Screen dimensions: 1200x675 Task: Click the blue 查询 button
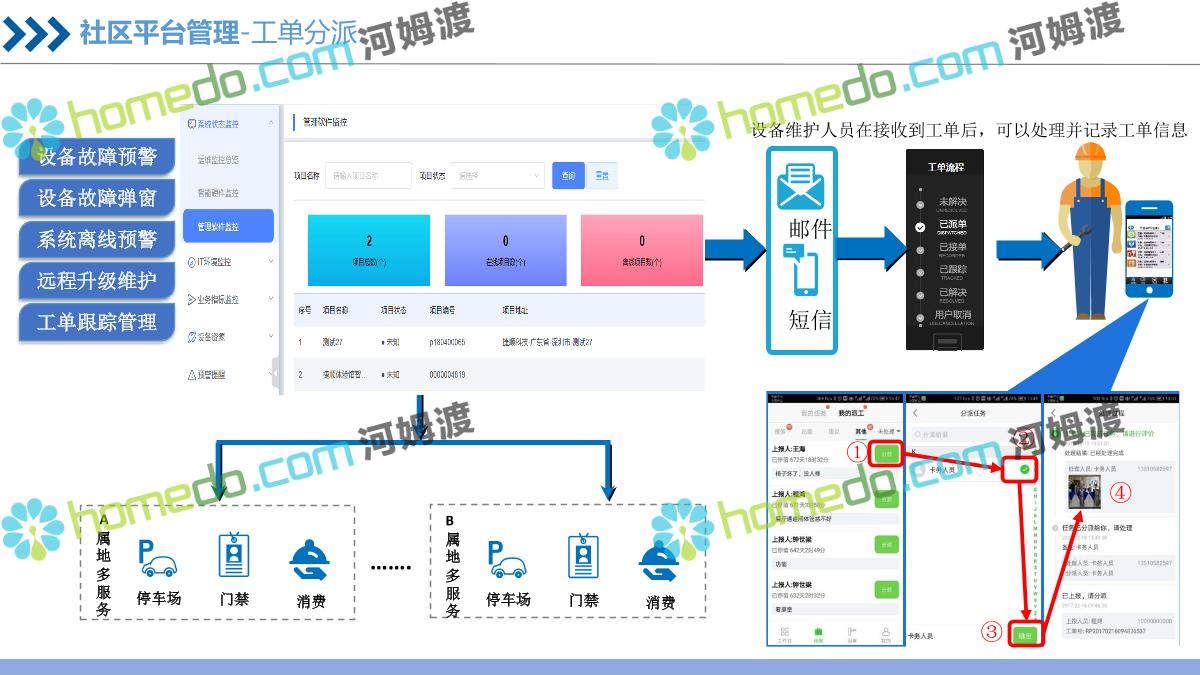coord(568,175)
